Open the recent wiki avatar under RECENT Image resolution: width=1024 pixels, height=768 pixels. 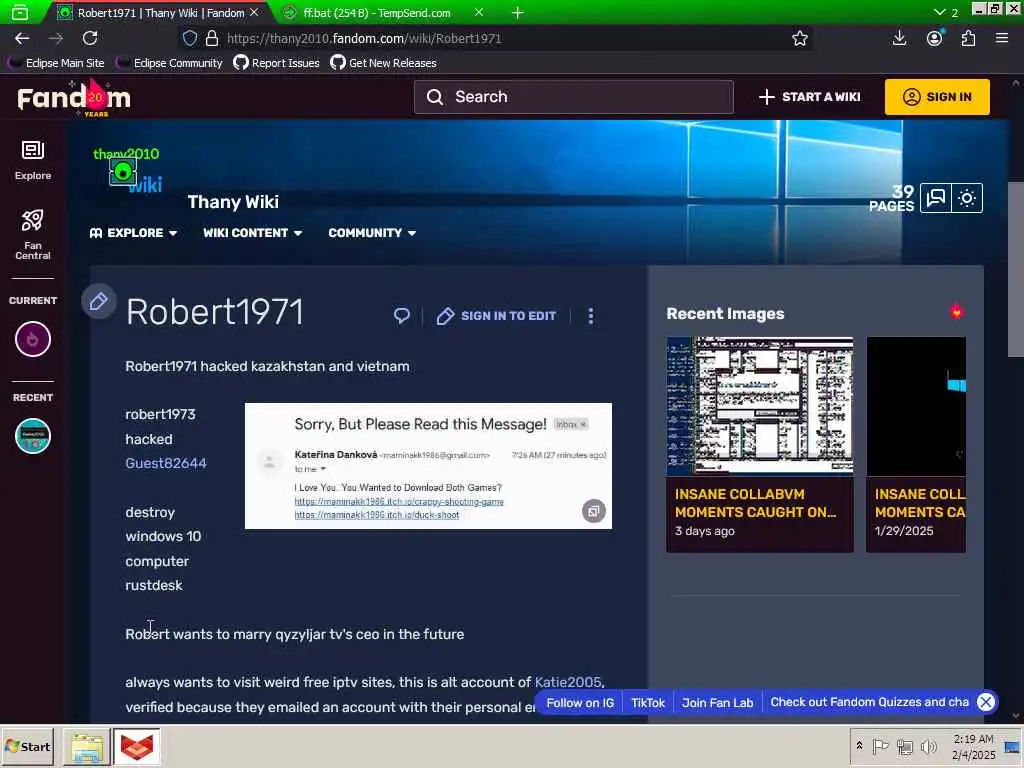click(x=33, y=436)
